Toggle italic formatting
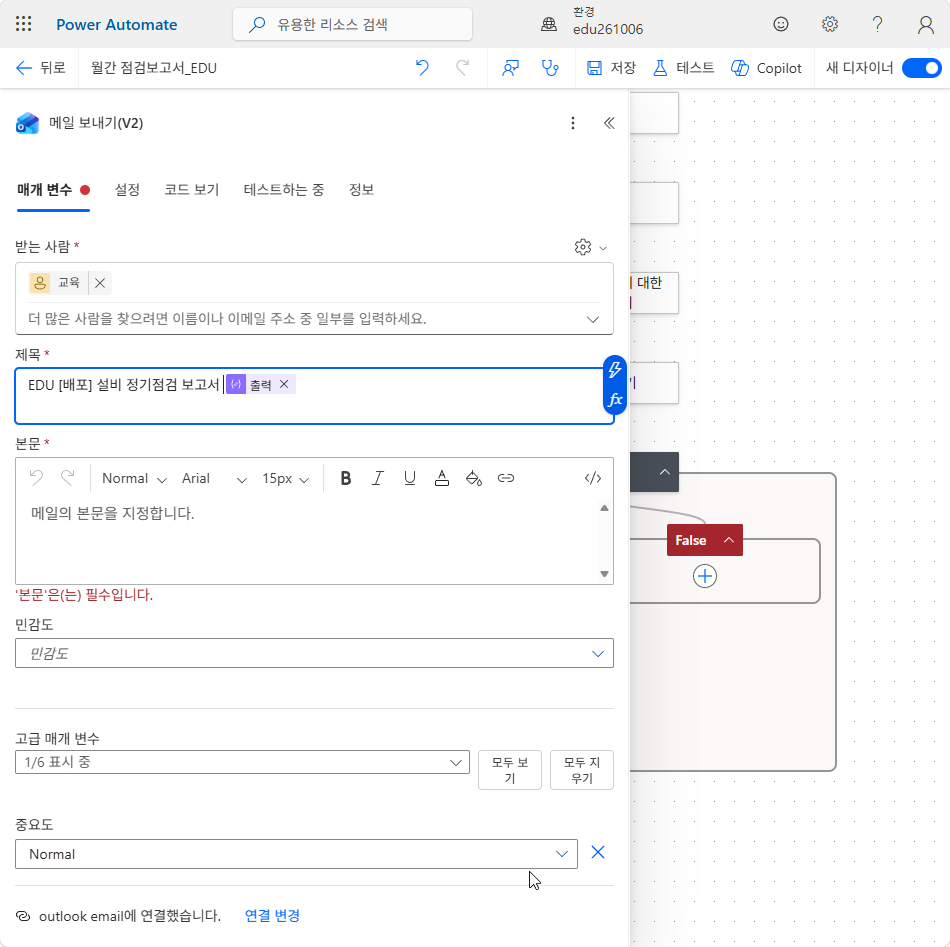The height and width of the screenshot is (947, 950). (x=377, y=478)
